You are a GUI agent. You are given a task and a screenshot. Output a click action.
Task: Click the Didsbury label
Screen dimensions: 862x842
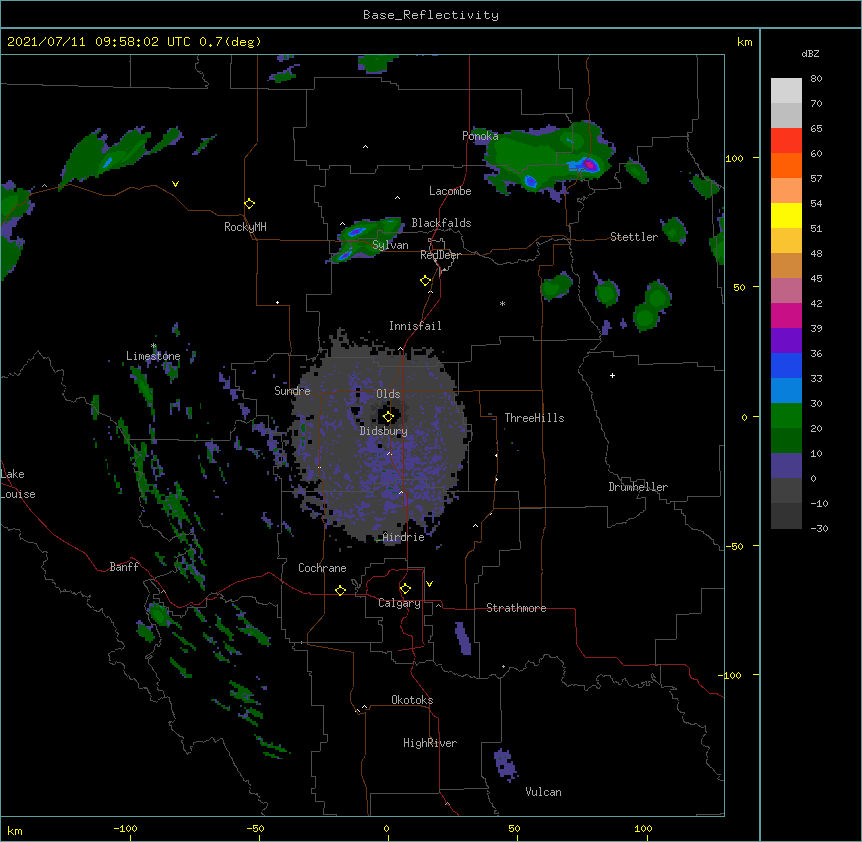(x=384, y=431)
